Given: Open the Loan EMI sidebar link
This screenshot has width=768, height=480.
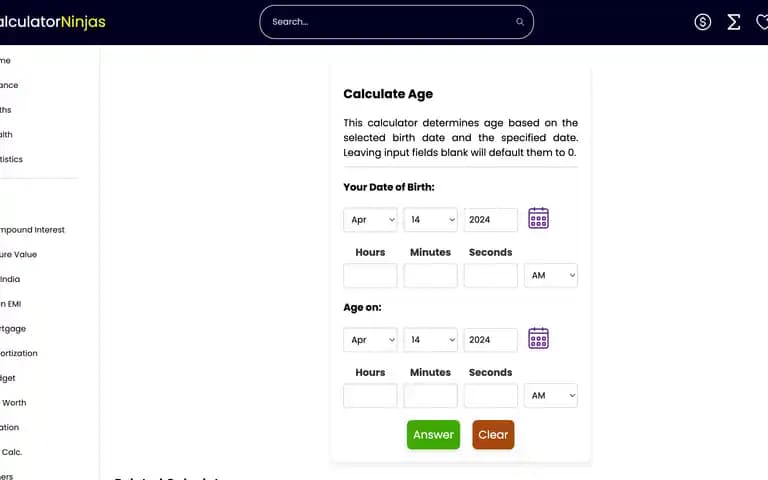Looking at the screenshot, I should pos(11,304).
